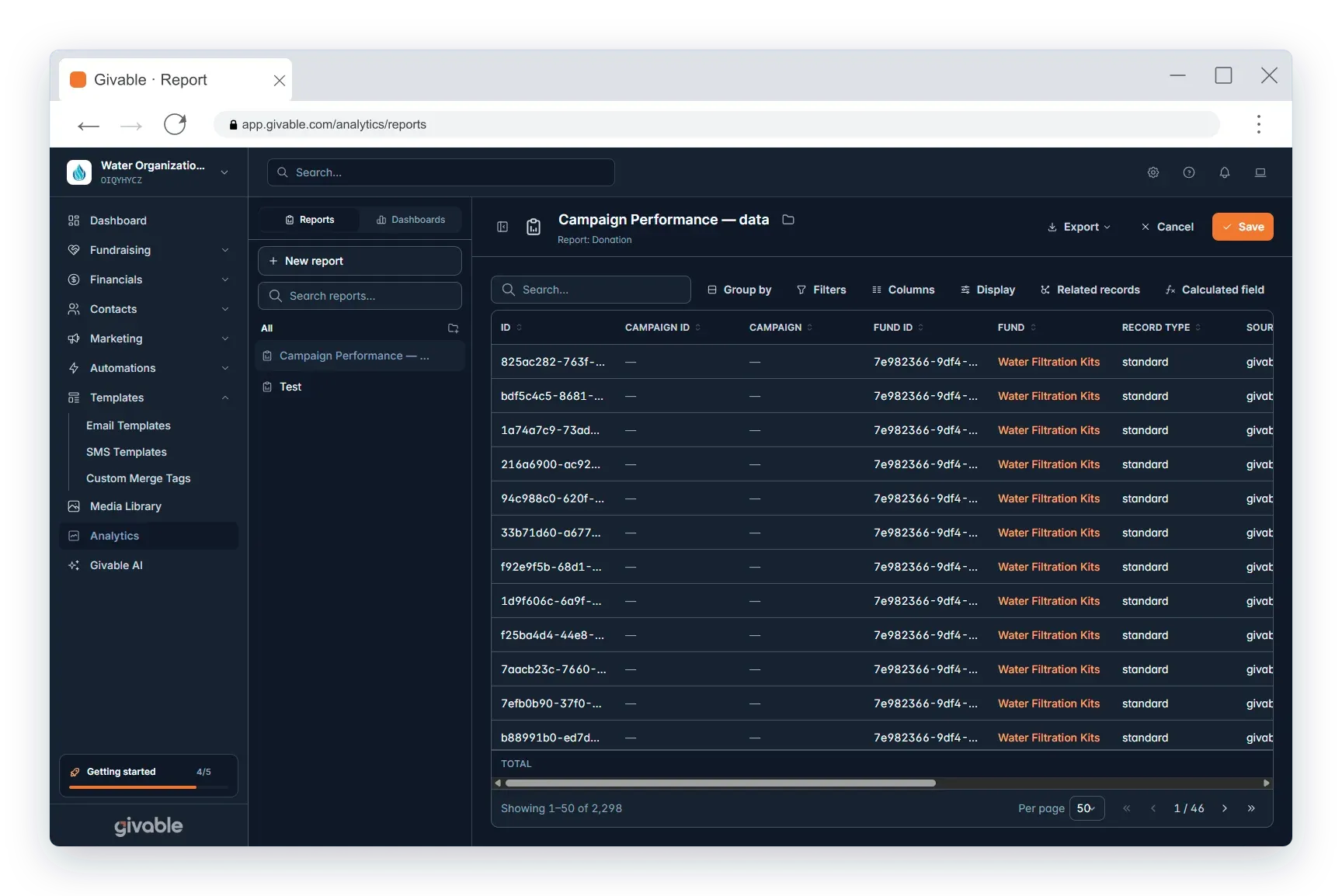Open Custom Merge Tags submenu item
1342x896 pixels.
click(138, 478)
